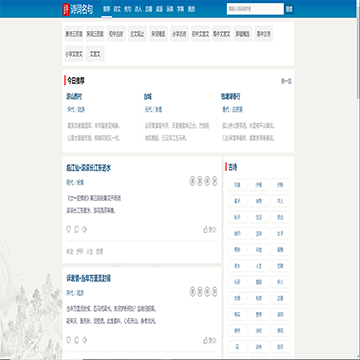Screen dimensions: 360x360
Task: Click the second circled icon on the 临江仙 card
Action: (200, 181)
